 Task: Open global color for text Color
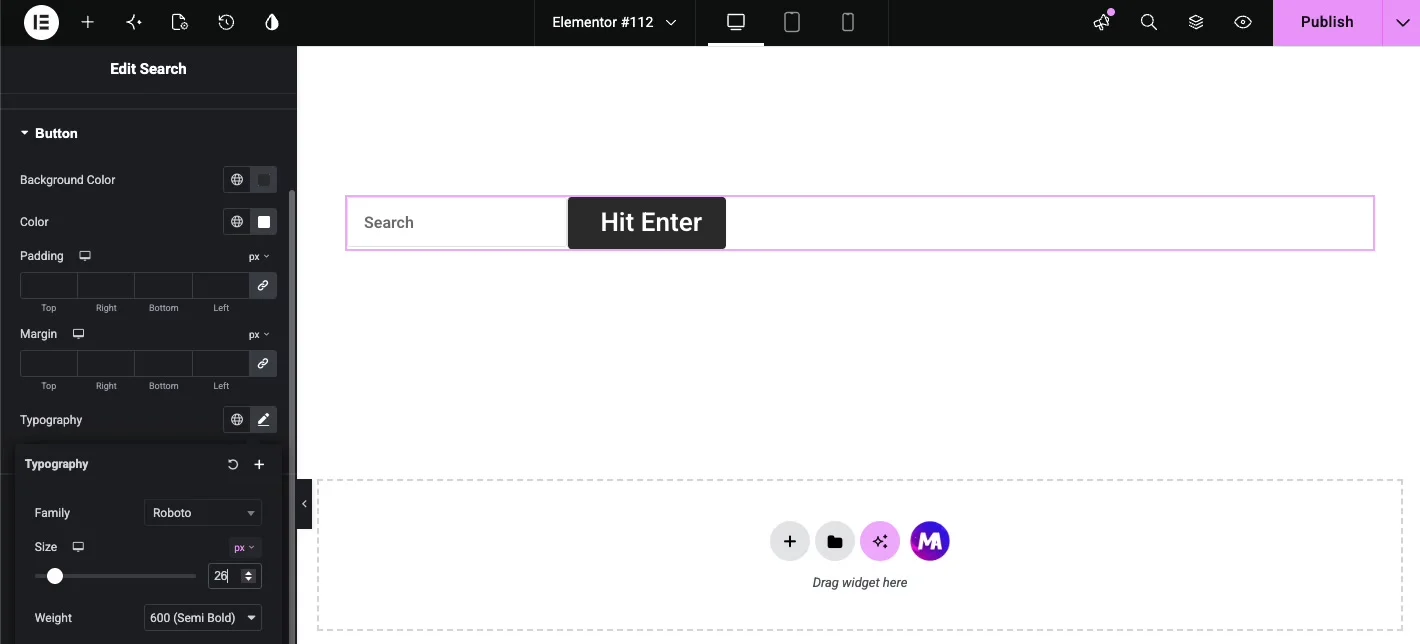[237, 222]
